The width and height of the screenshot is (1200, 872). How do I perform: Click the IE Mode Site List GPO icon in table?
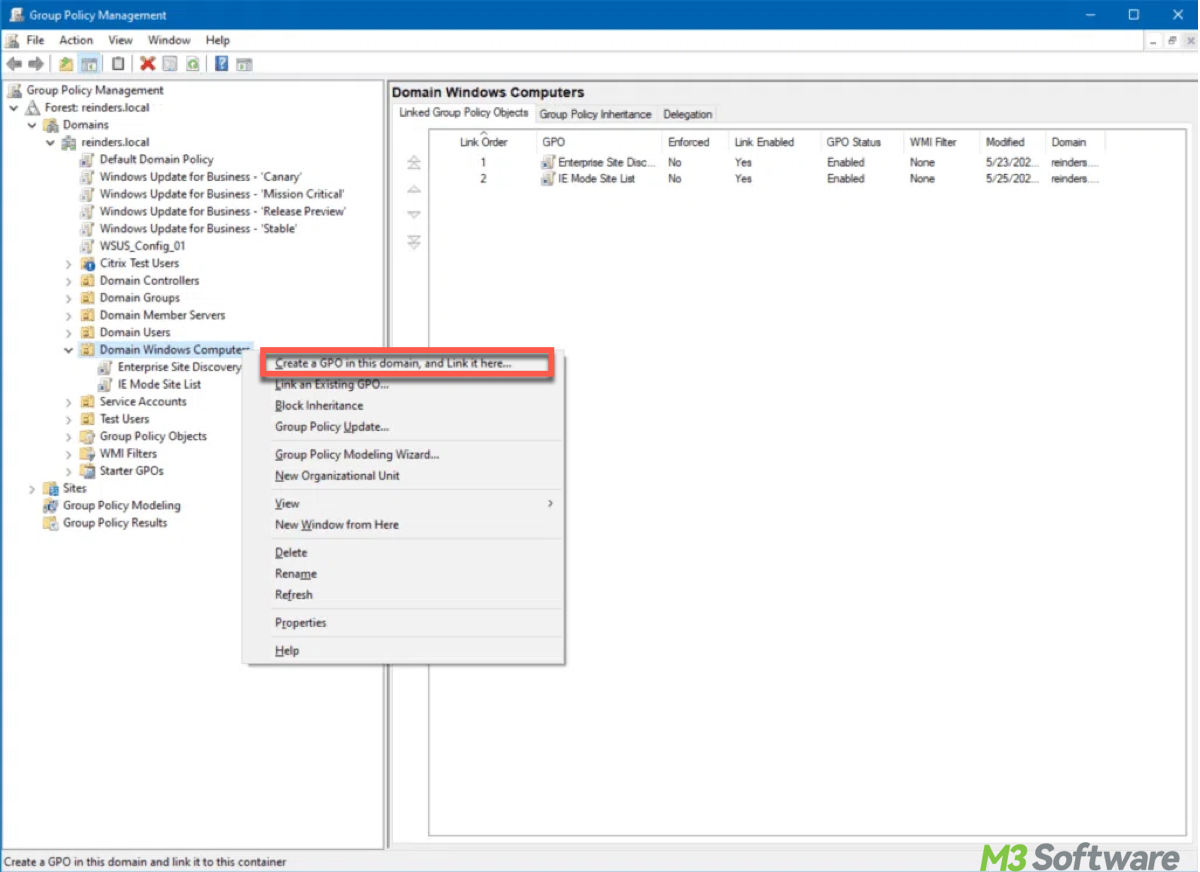coord(548,179)
